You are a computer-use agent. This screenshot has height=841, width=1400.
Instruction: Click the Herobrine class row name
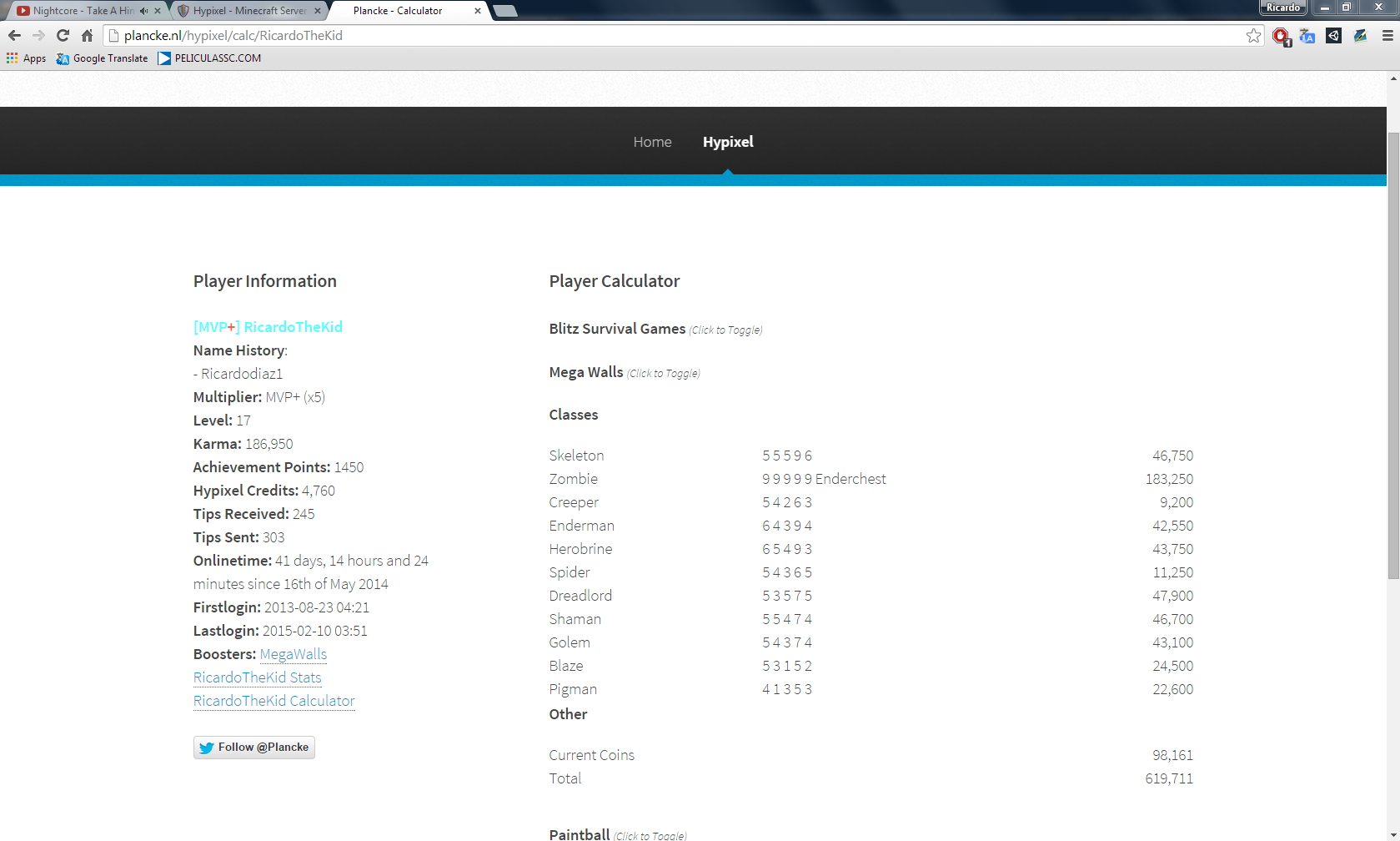tap(580, 549)
